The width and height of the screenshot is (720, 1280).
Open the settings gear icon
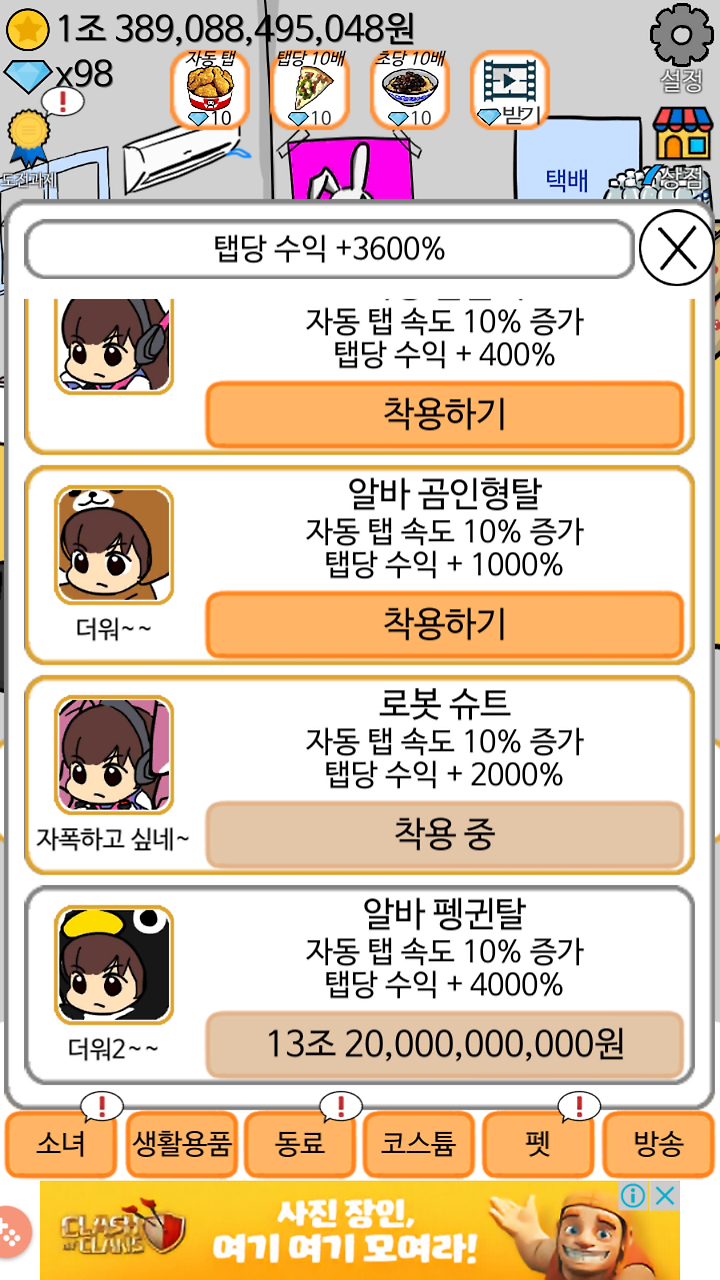coord(682,38)
